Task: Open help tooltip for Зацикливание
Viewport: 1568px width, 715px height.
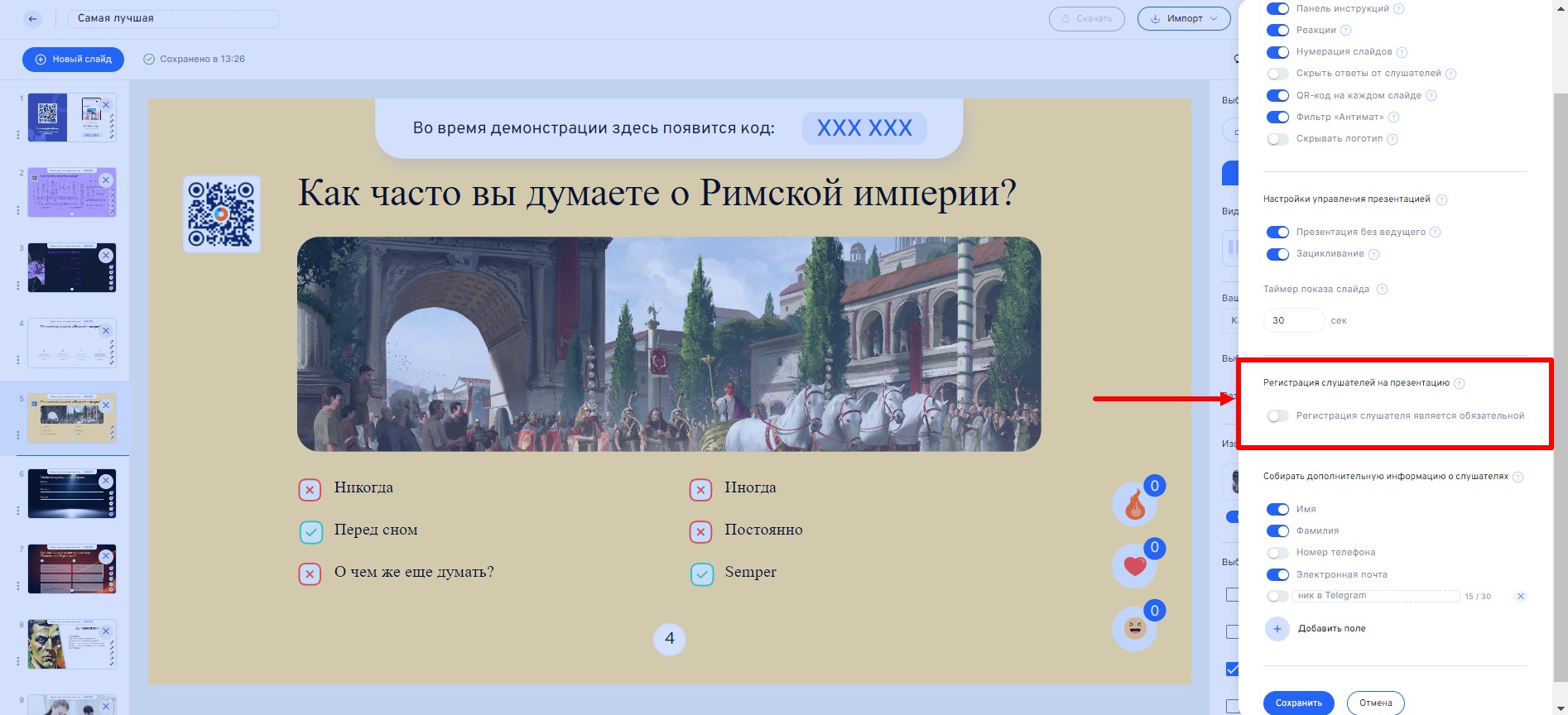Action: (1374, 254)
